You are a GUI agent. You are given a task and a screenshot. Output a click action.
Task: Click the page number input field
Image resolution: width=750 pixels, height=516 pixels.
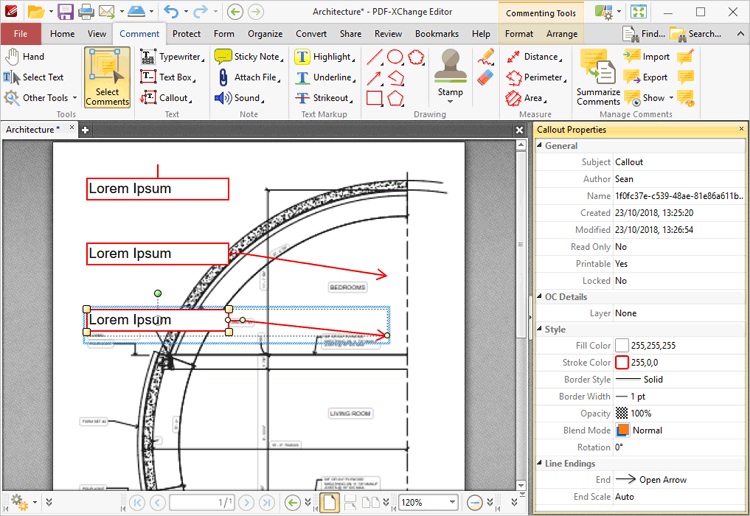tap(201, 503)
